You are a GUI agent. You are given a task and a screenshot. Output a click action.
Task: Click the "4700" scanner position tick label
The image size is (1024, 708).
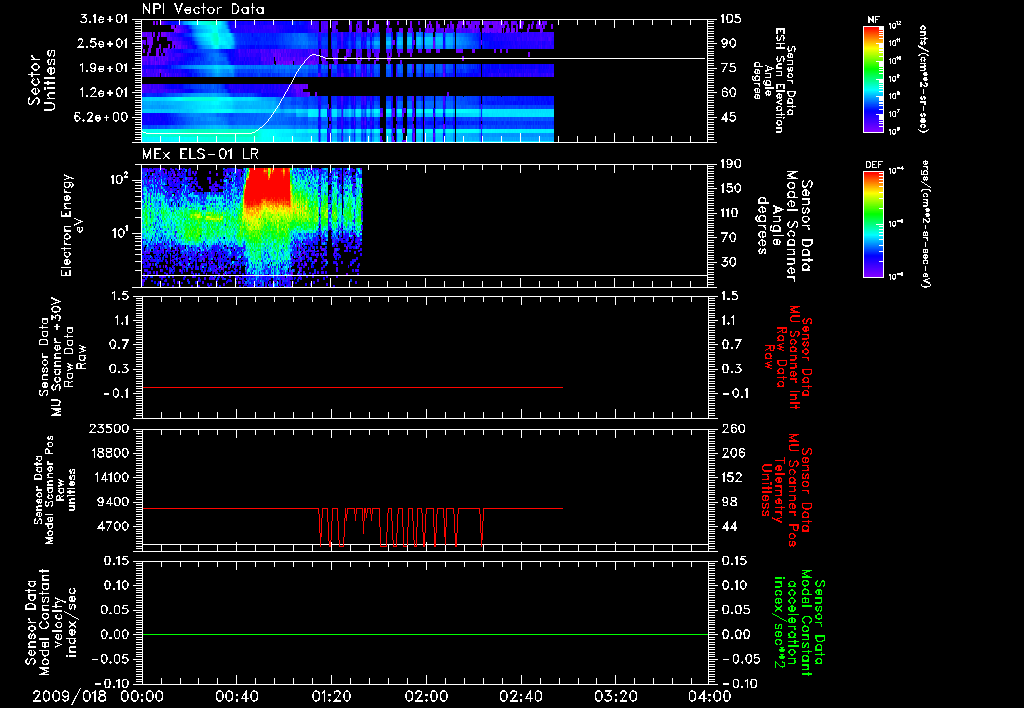coord(114,526)
